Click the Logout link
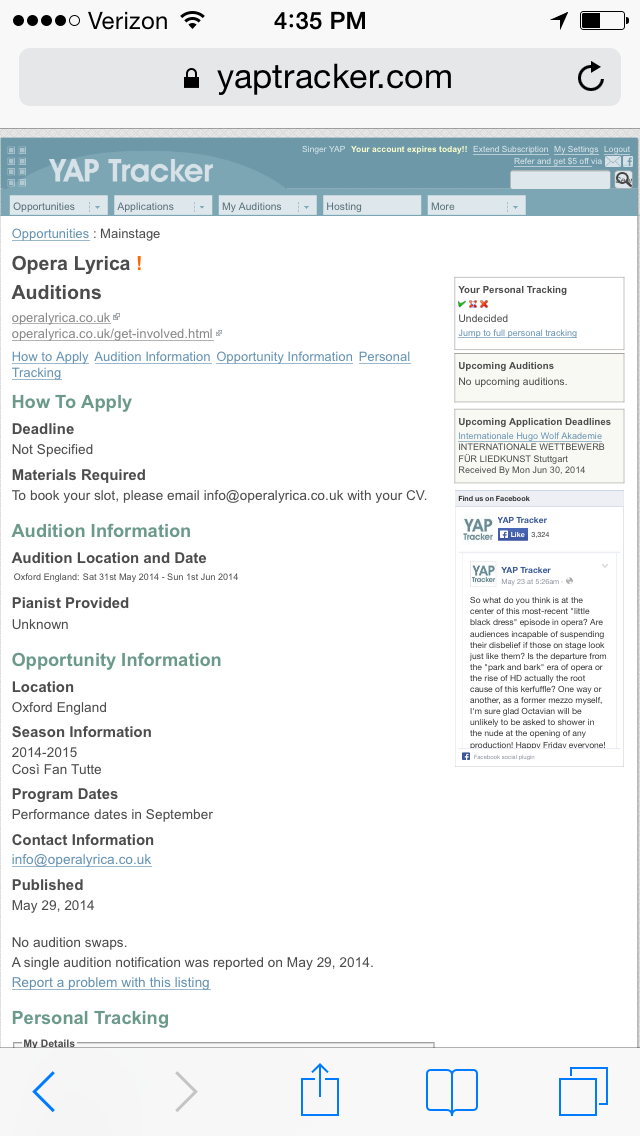 click(x=617, y=149)
